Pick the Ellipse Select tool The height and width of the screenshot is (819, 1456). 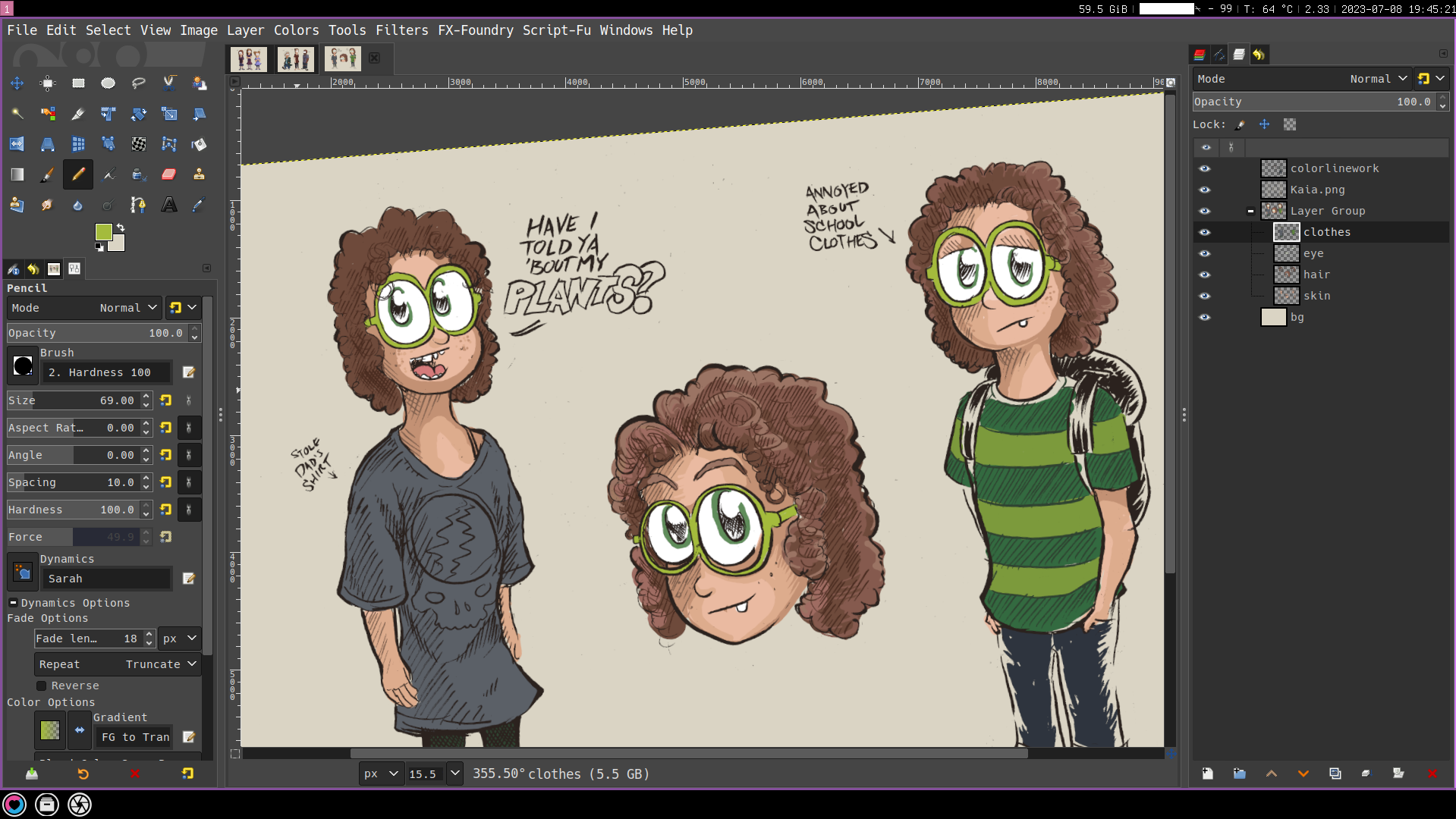click(x=108, y=83)
